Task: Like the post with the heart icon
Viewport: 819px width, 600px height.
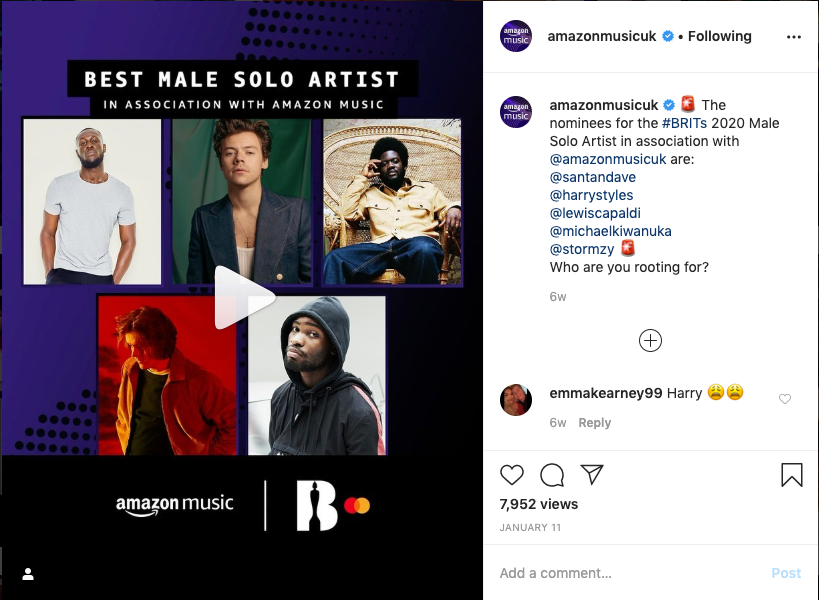Action: click(x=512, y=475)
